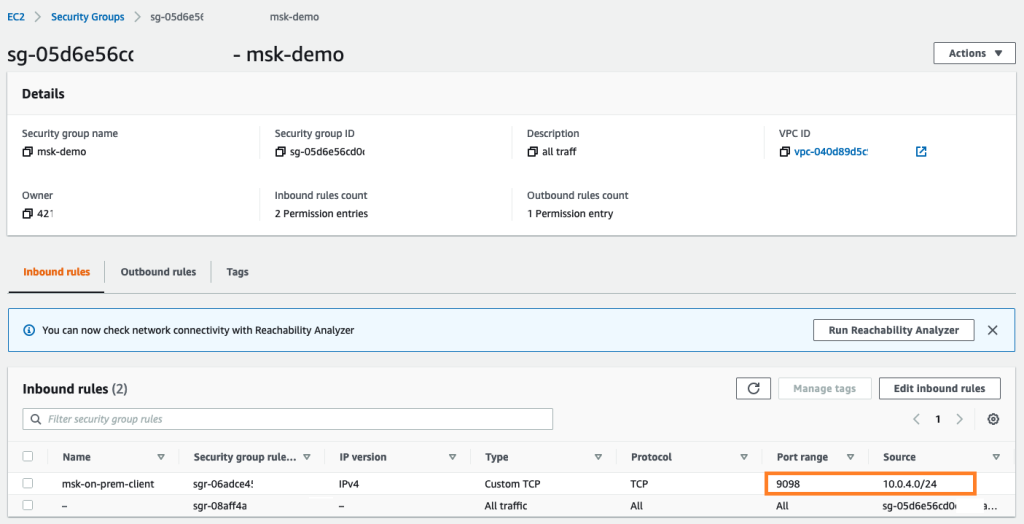Click the info icon in banner
1024x524 pixels.
(29, 331)
